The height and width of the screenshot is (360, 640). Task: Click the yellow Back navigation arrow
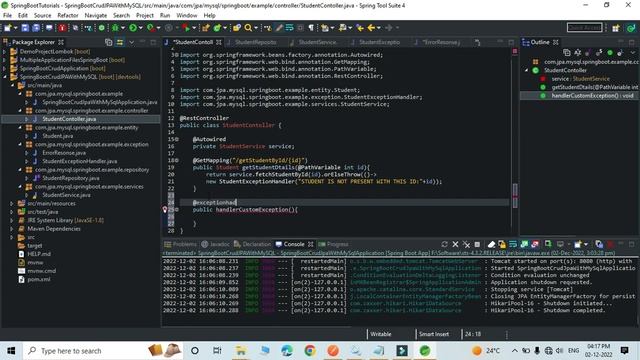coord(371,28)
